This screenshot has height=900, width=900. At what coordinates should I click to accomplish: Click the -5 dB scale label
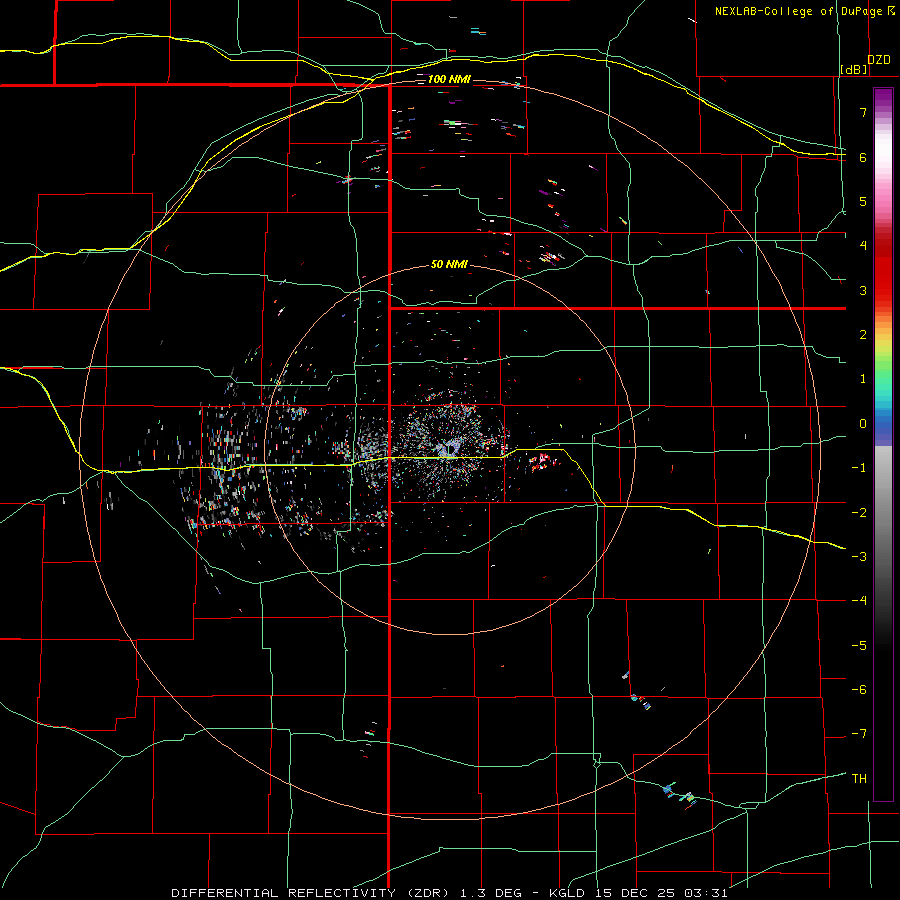point(859,646)
